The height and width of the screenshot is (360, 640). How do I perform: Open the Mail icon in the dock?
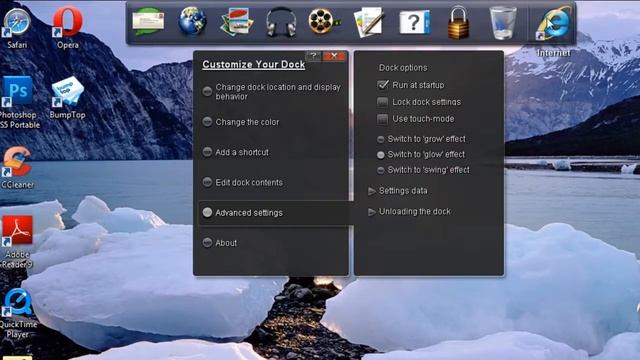[148, 22]
